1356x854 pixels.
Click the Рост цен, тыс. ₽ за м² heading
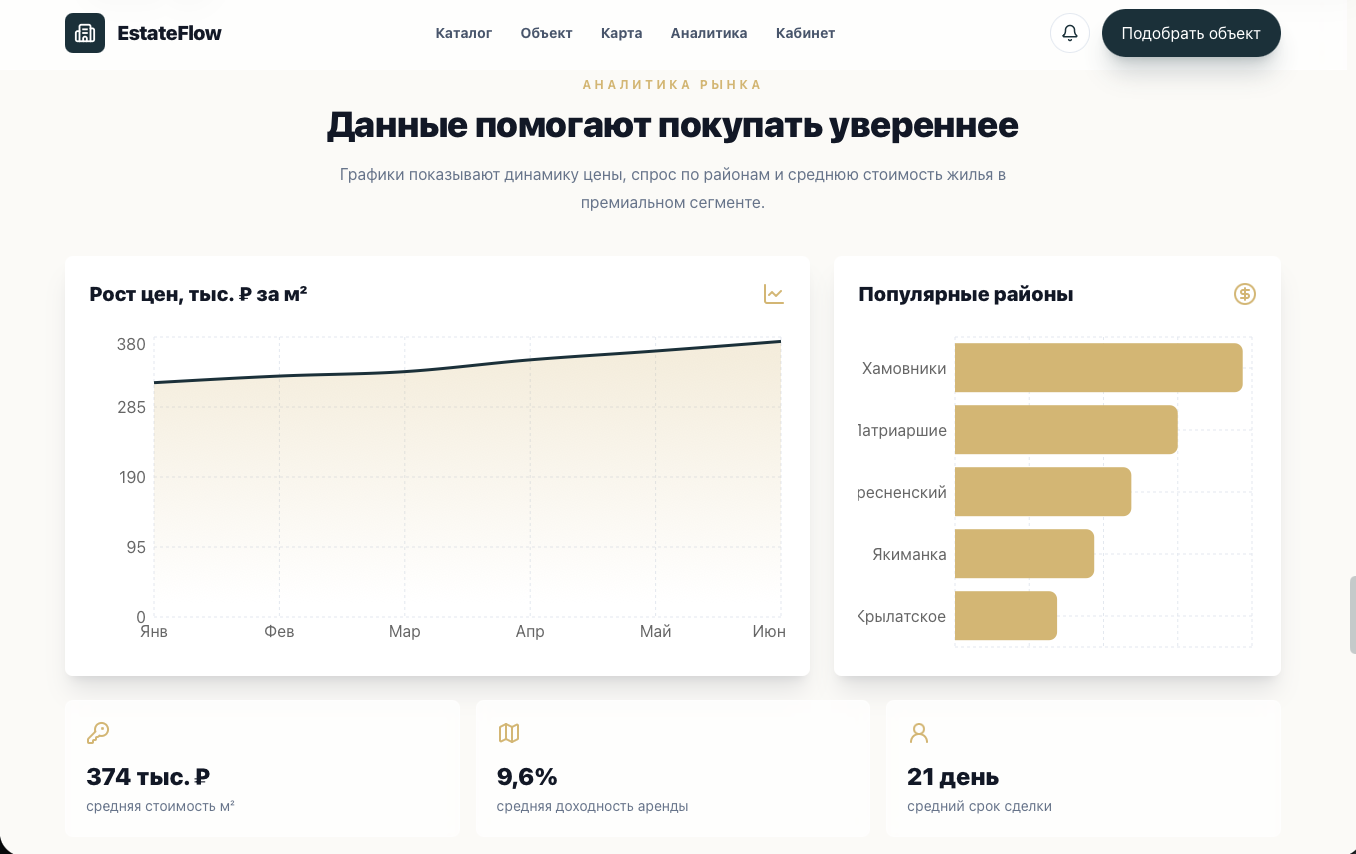198,294
